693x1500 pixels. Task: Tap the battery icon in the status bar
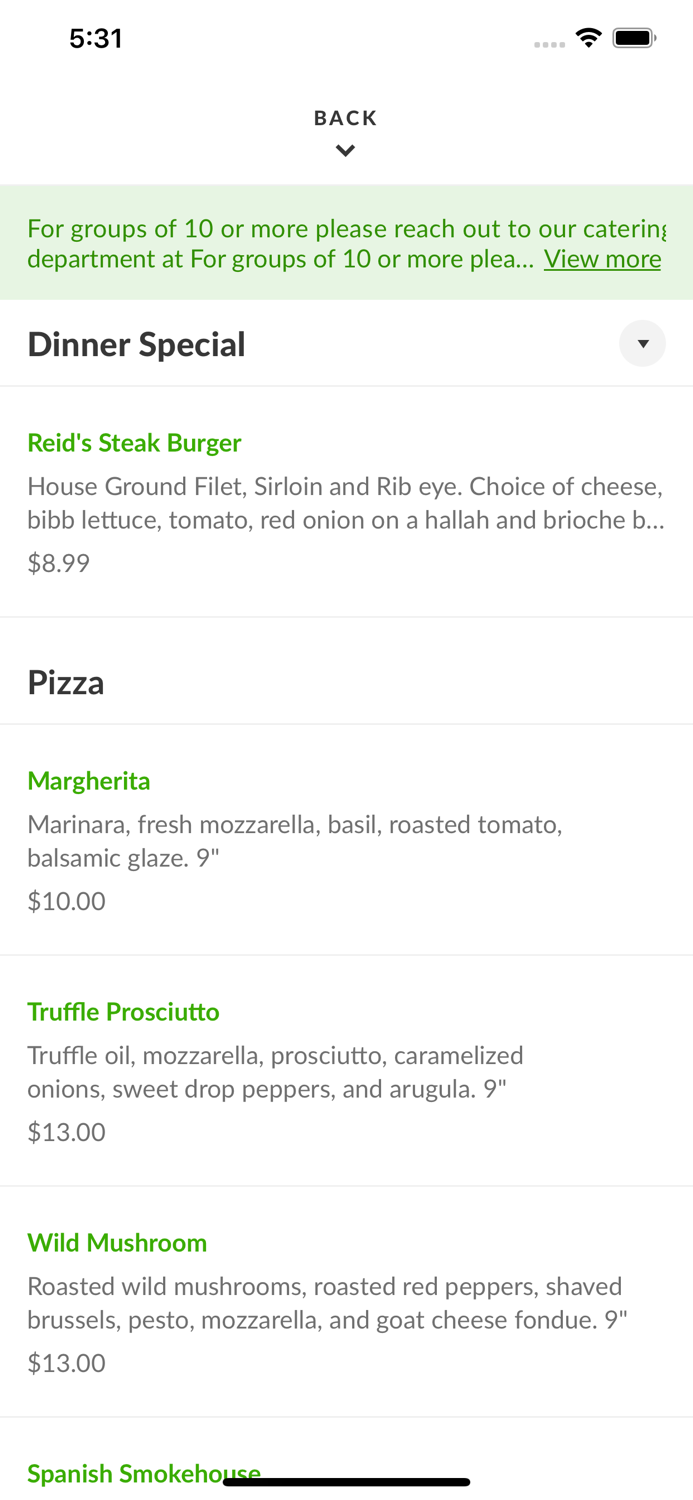[x=634, y=36]
